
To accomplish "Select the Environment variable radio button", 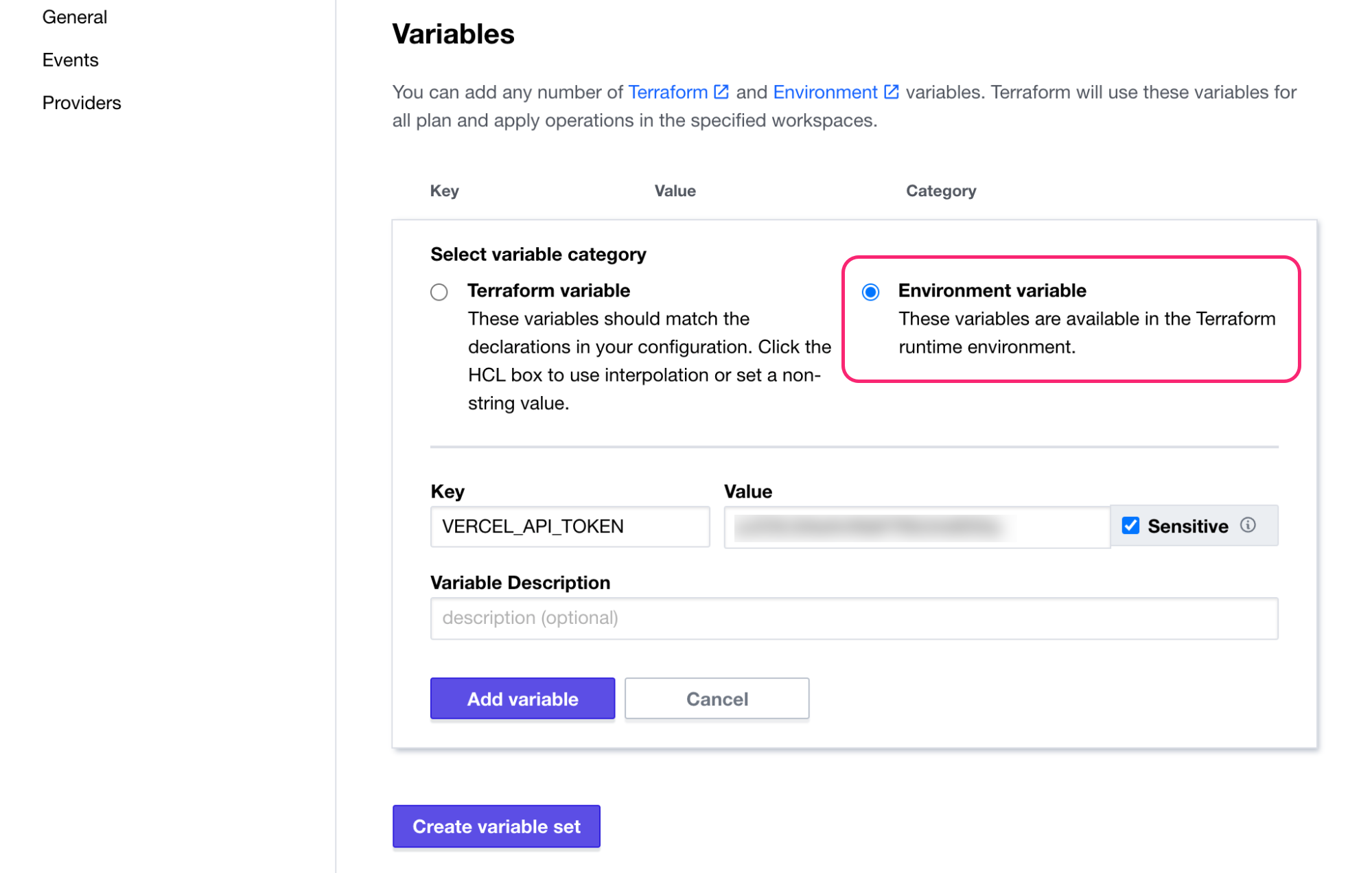I will point(871,292).
